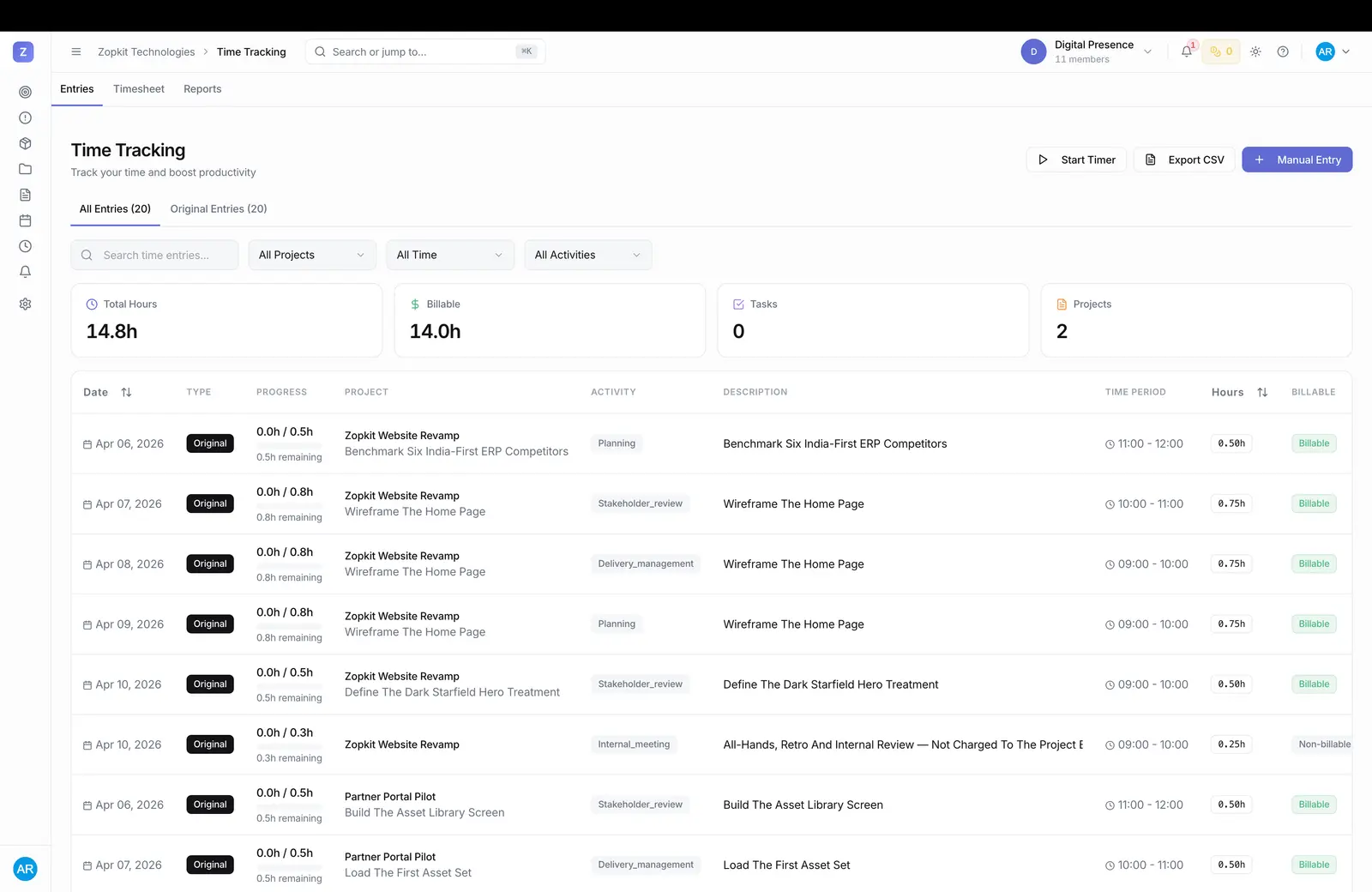Click the Search or jump to field
This screenshot has width=1372, height=892.
click(x=425, y=51)
